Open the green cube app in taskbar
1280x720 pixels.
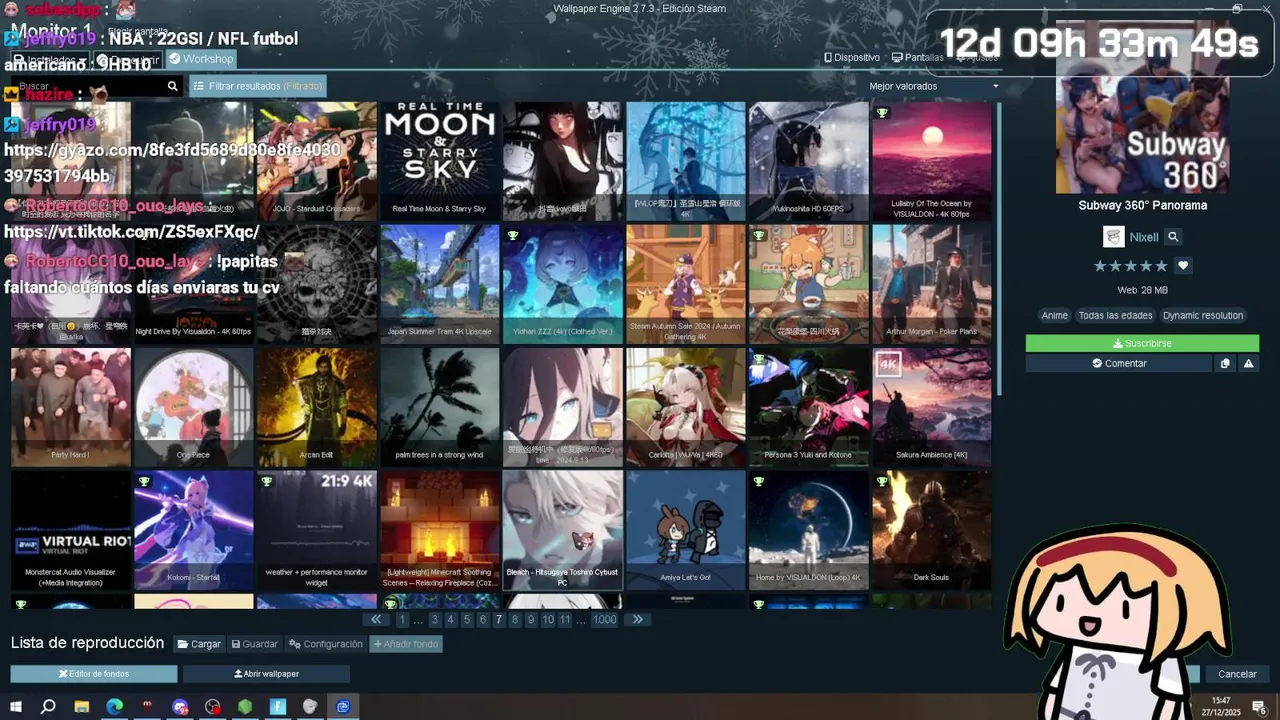click(x=245, y=707)
